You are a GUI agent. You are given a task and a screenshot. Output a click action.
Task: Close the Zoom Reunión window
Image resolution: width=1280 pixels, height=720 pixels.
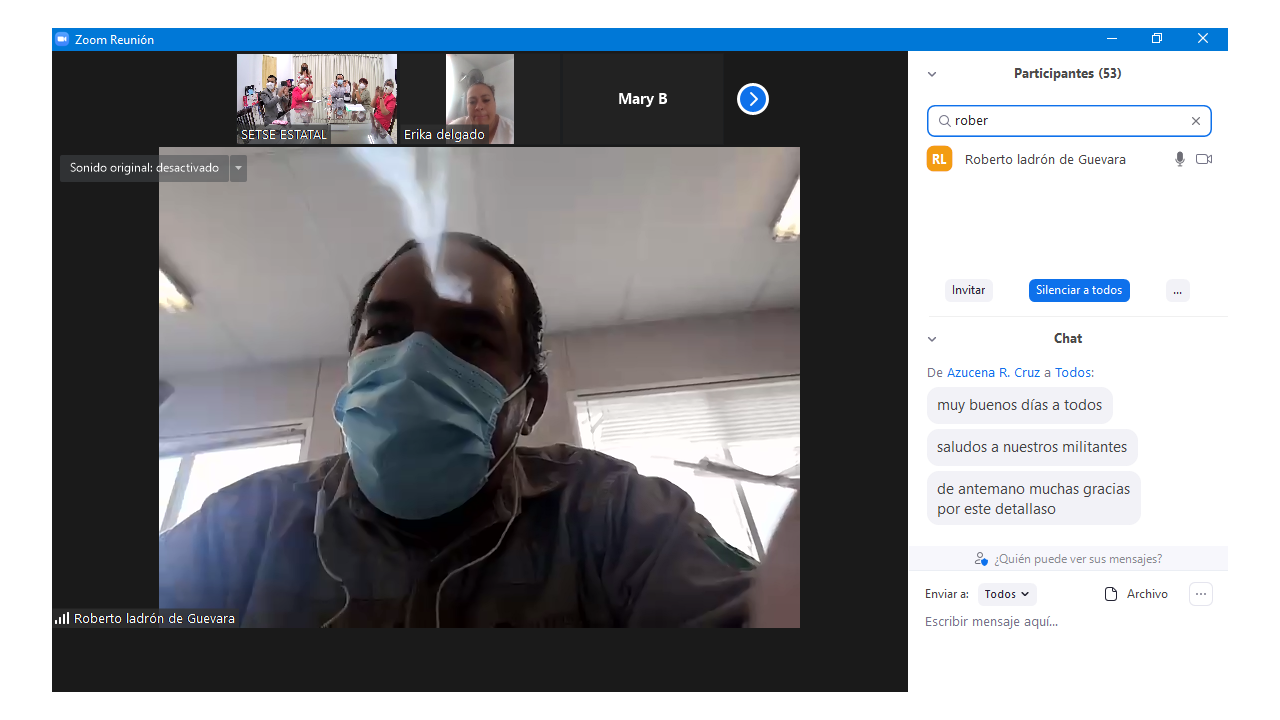coord(1203,39)
